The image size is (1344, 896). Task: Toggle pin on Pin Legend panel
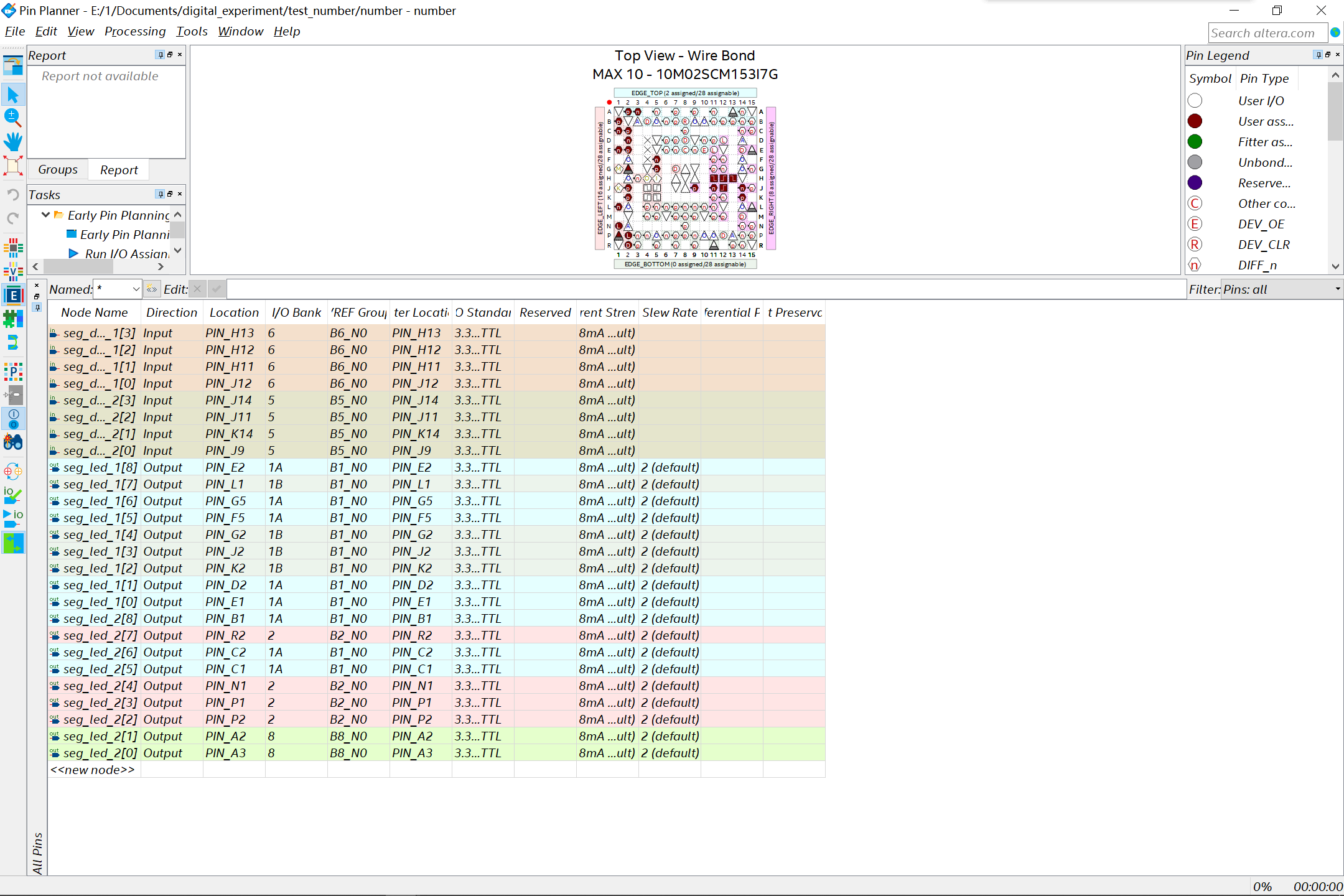pyautogui.click(x=1318, y=55)
